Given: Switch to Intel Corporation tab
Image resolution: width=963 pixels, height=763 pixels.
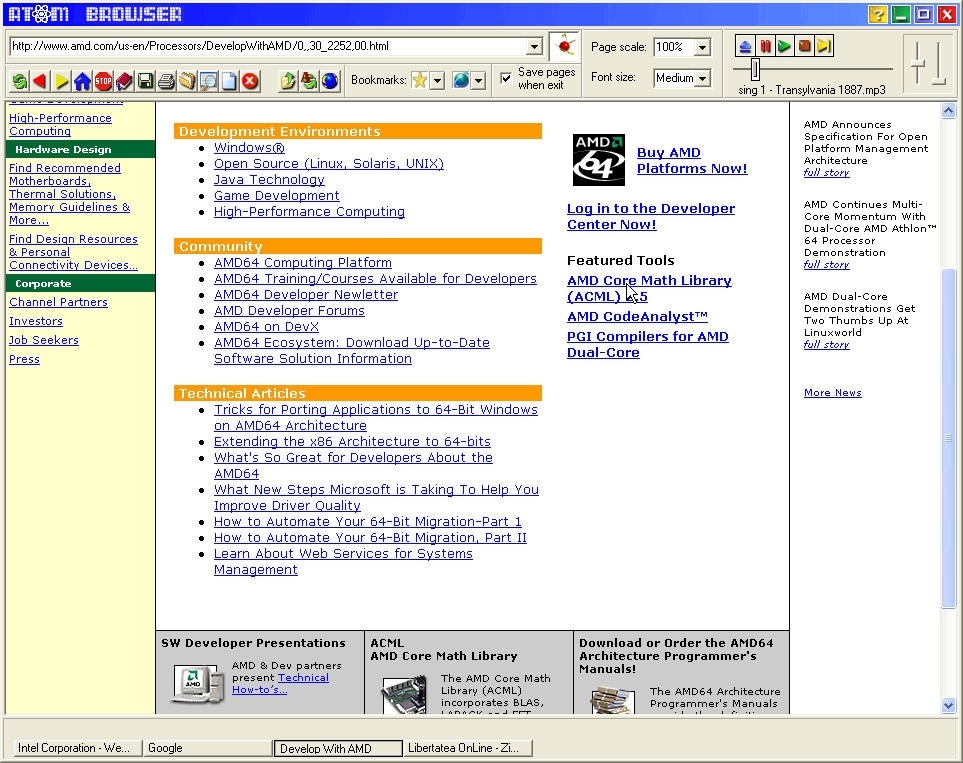Looking at the screenshot, I should tap(77, 748).
